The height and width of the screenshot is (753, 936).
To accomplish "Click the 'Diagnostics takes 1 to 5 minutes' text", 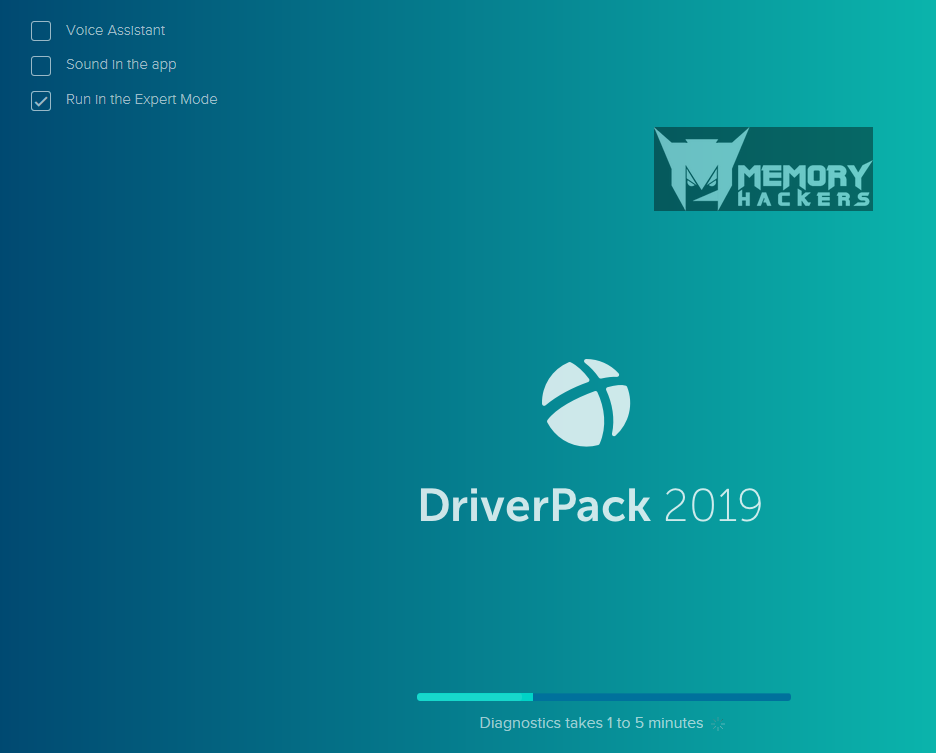I will click(x=591, y=723).
